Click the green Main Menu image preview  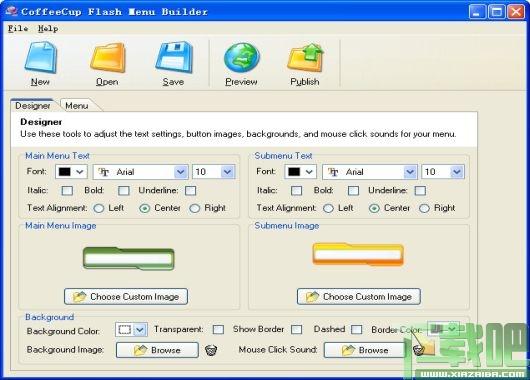[129, 259]
